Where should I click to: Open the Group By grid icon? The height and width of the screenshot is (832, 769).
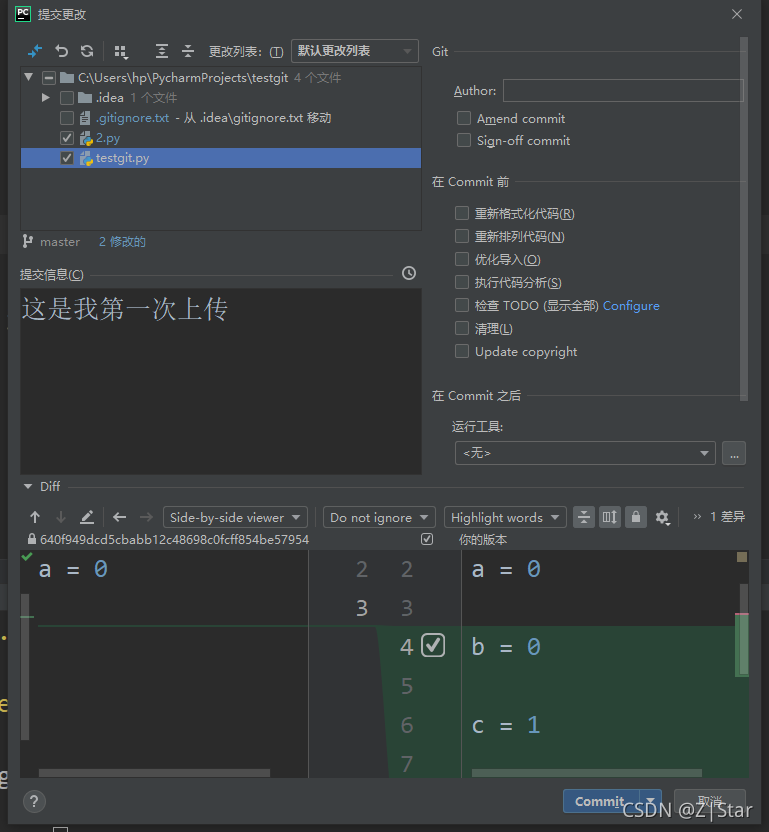pyautogui.click(x=121, y=51)
